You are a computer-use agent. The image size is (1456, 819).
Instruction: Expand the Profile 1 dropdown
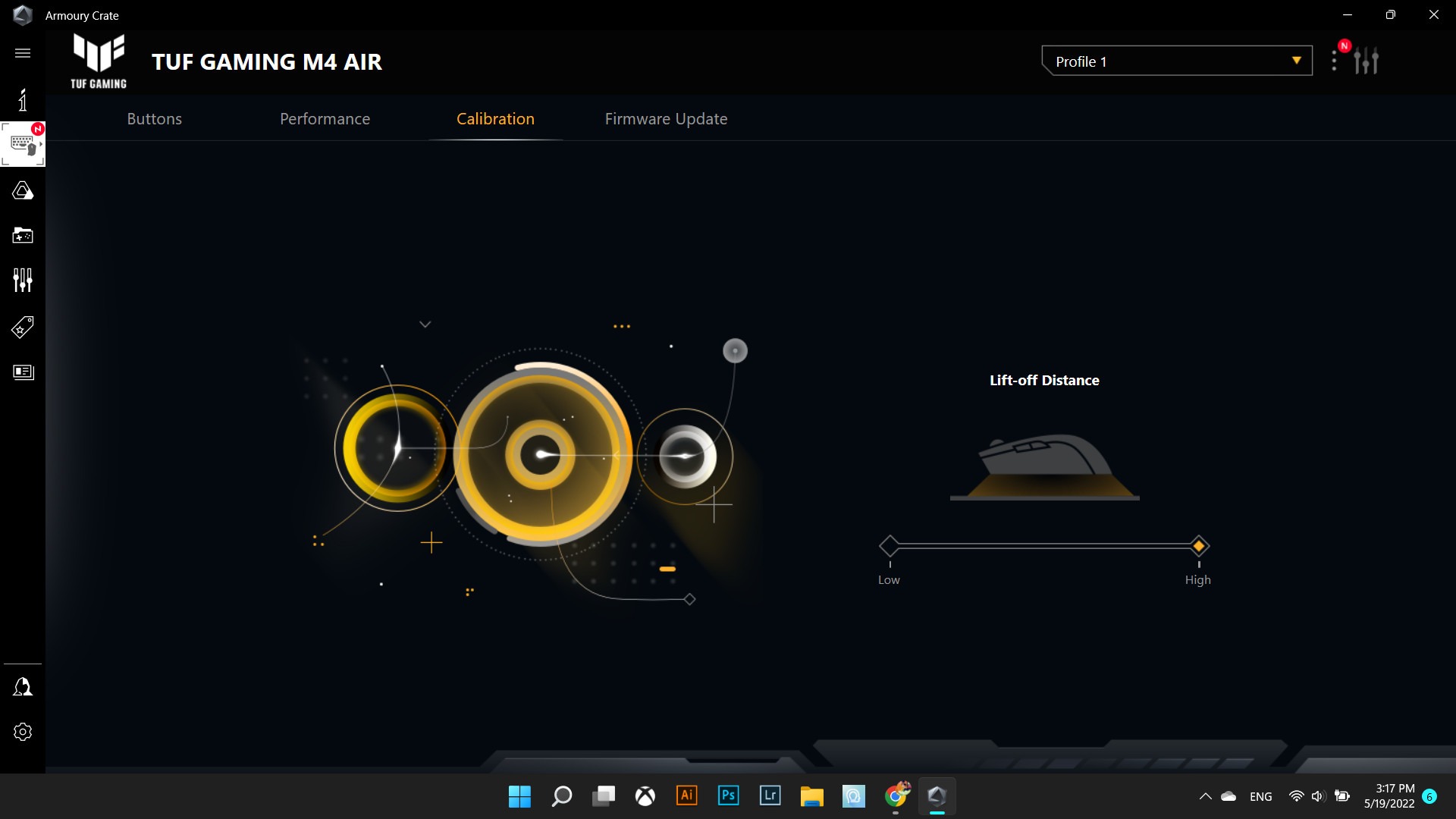tap(1177, 61)
